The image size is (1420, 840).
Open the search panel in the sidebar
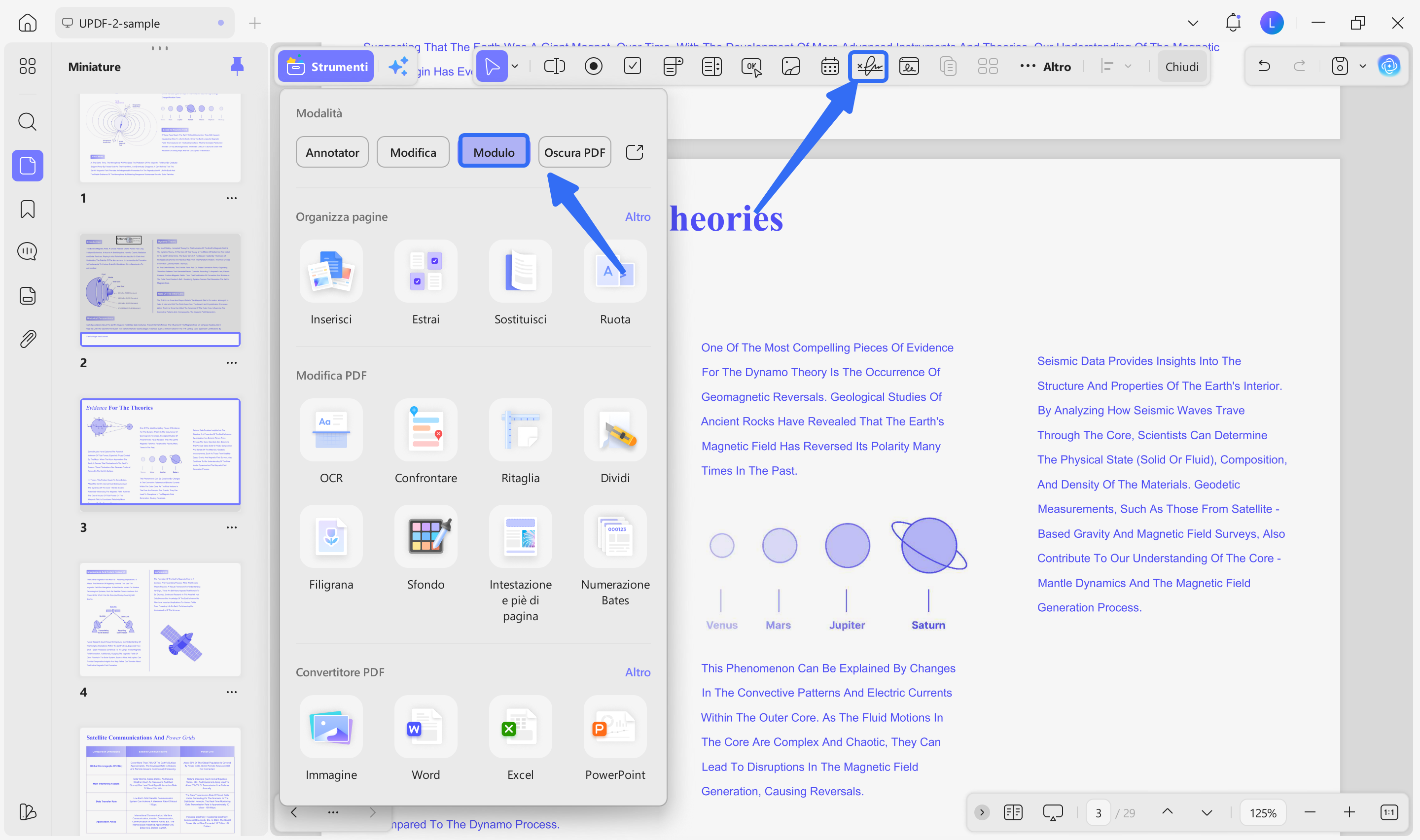click(27, 122)
